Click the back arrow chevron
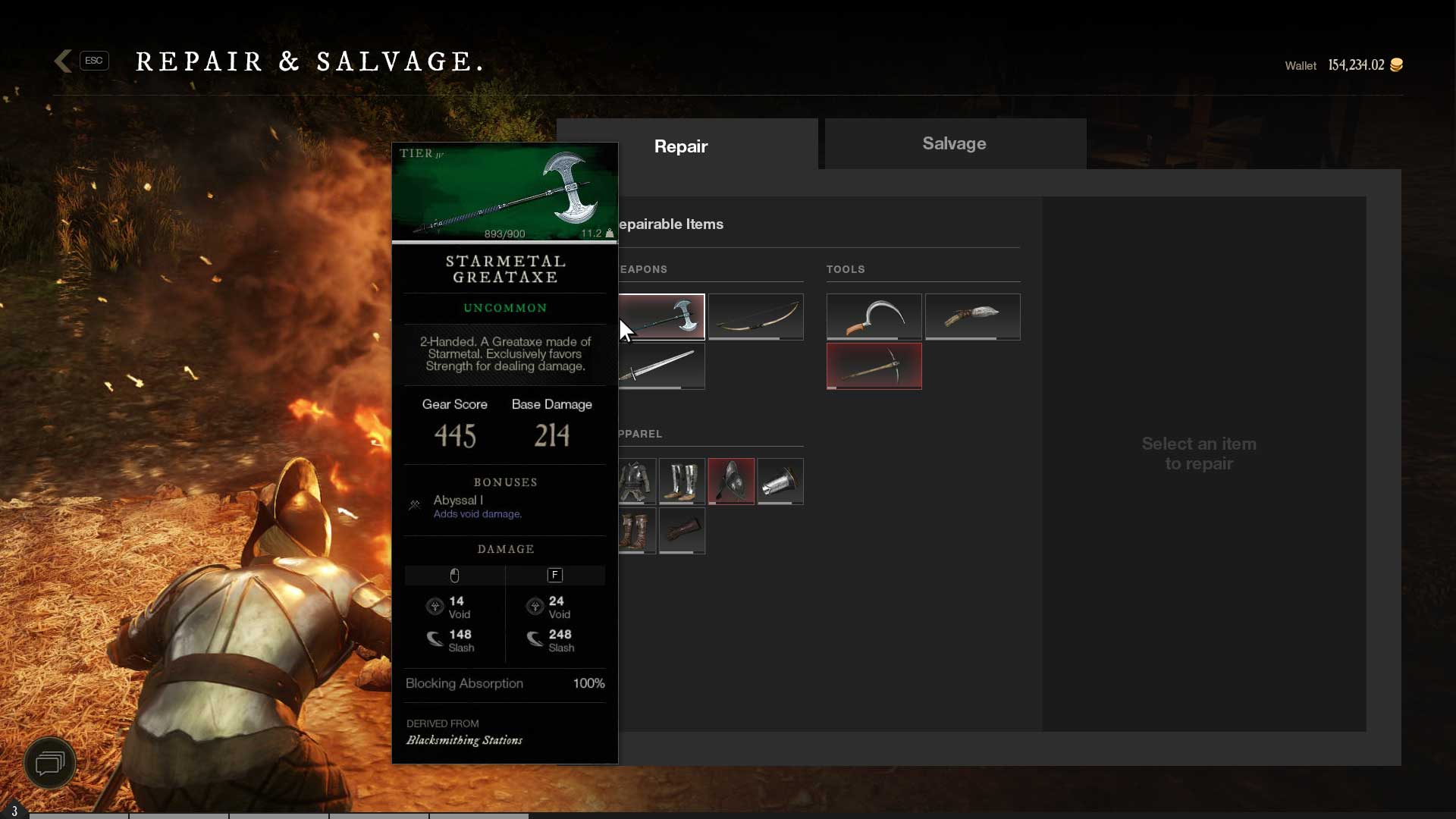This screenshot has width=1456, height=819. point(64,61)
